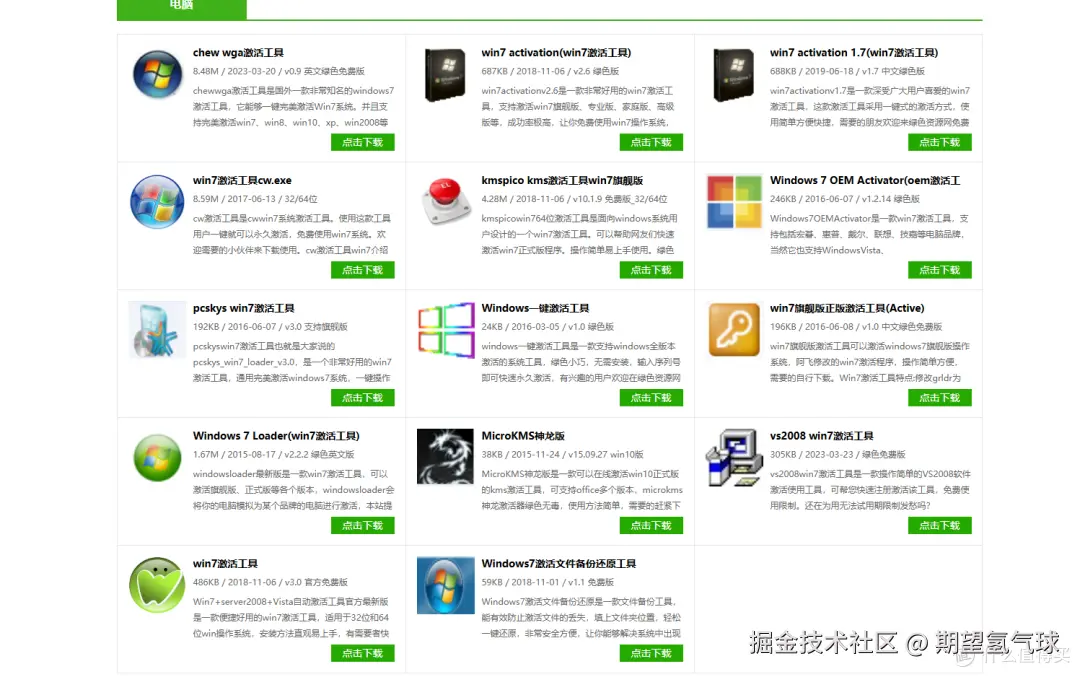Download win7 activation 1.7
Screen dimensions: 1080x677
939,143
